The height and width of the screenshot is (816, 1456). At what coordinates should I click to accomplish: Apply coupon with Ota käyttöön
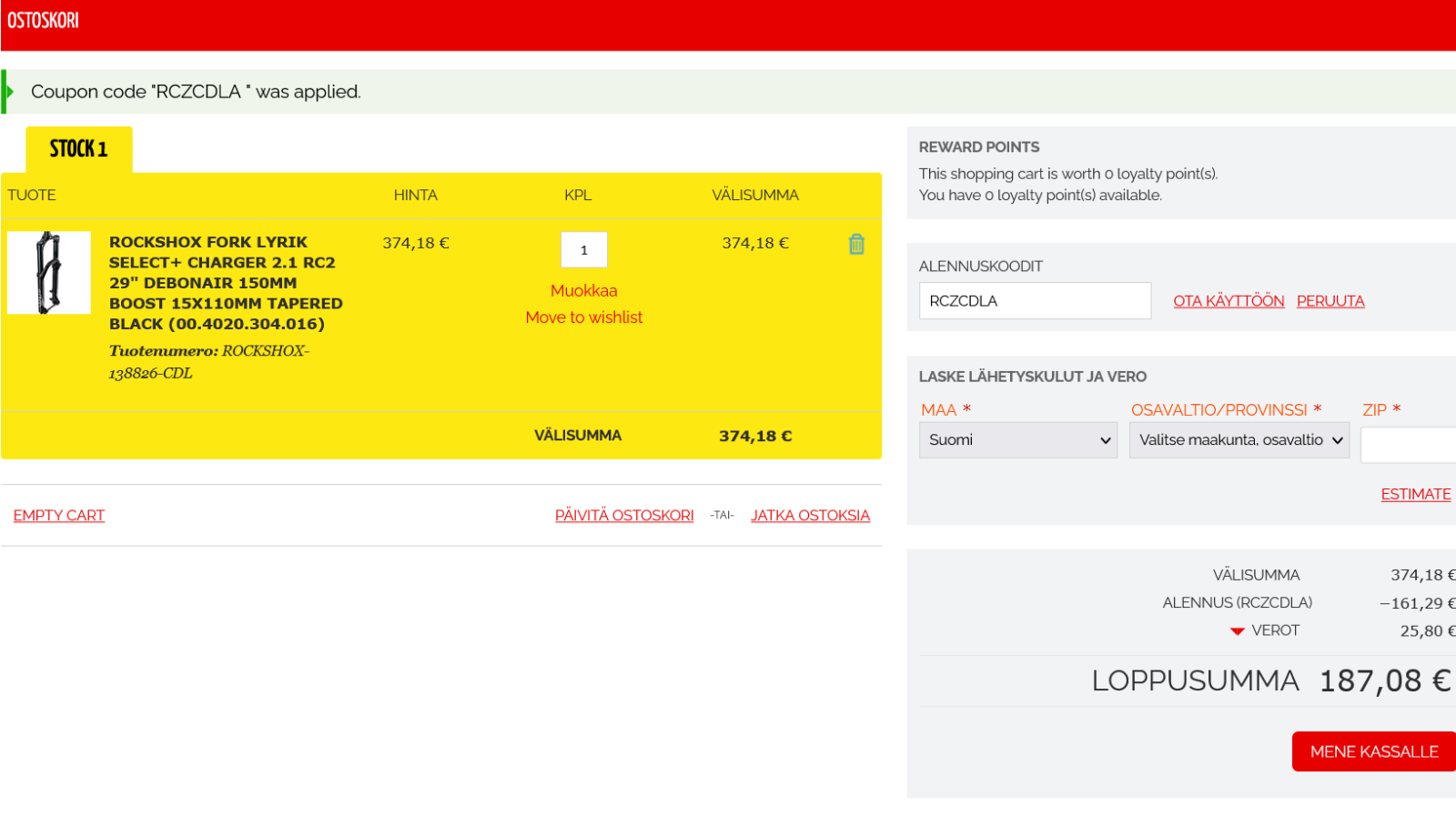tap(1228, 301)
